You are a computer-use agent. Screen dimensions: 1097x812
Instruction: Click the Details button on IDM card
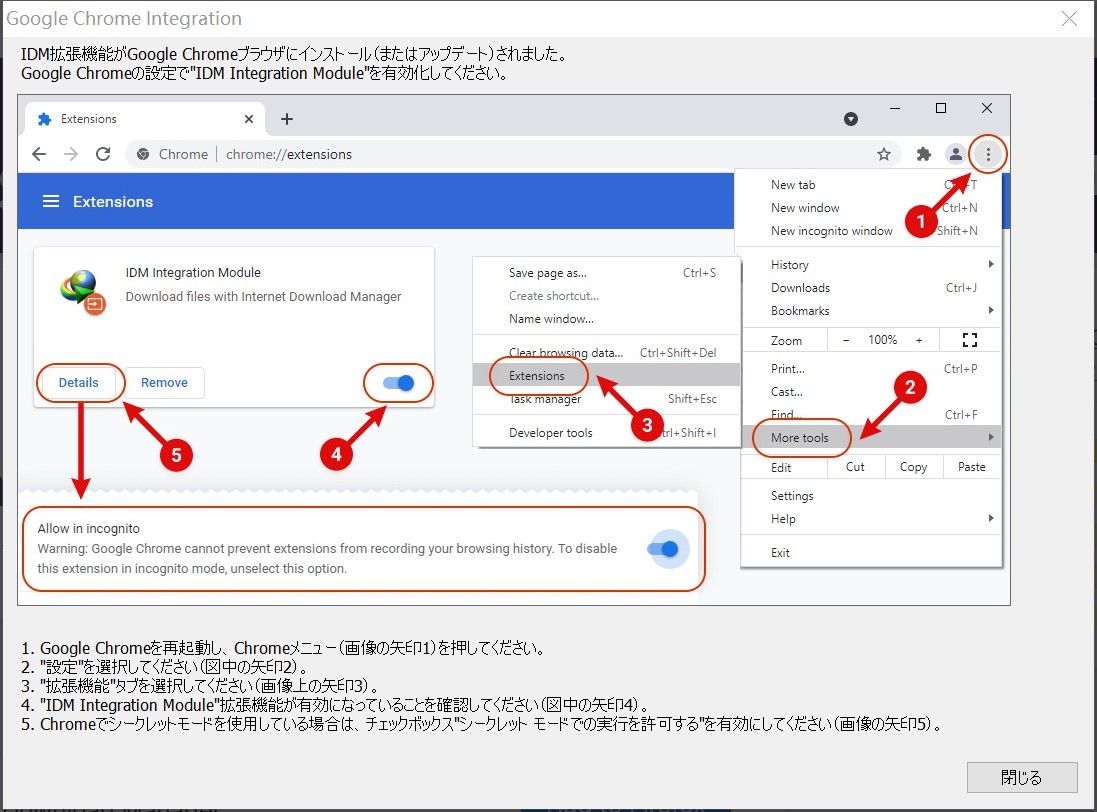point(78,383)
